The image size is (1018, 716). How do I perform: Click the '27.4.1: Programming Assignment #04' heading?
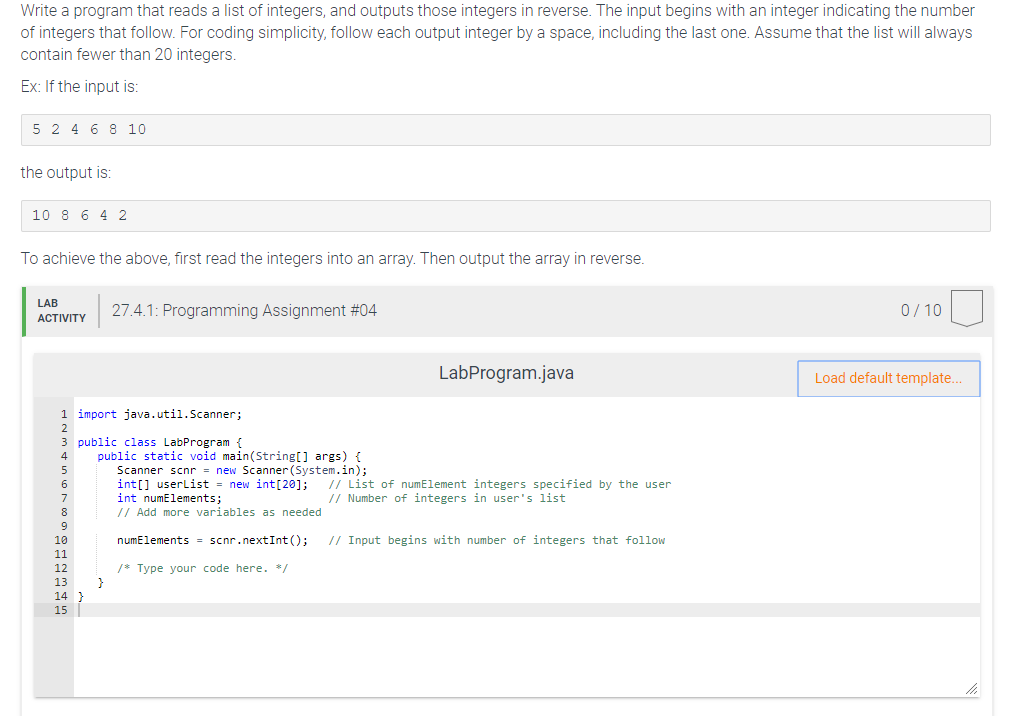pos(244,310)
